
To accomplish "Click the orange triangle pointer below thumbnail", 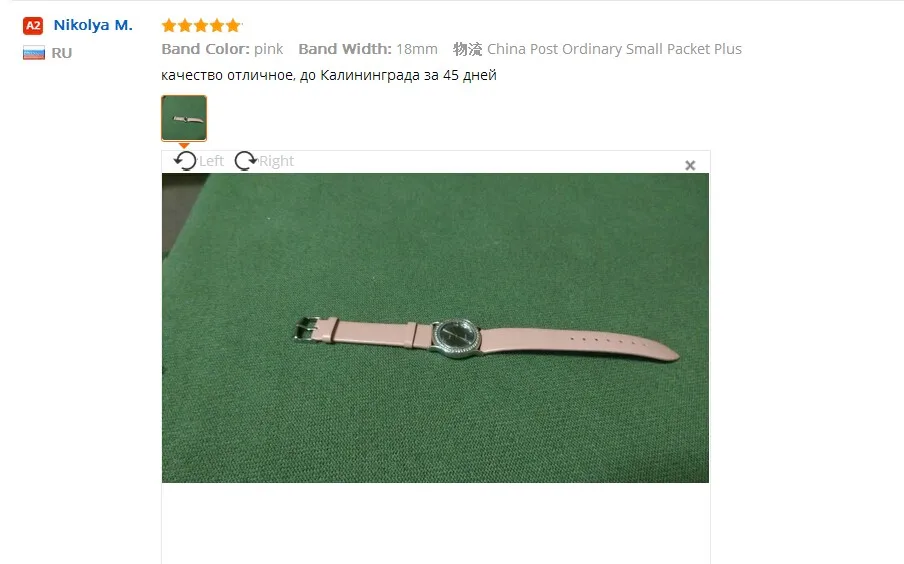I will (184, 146).
